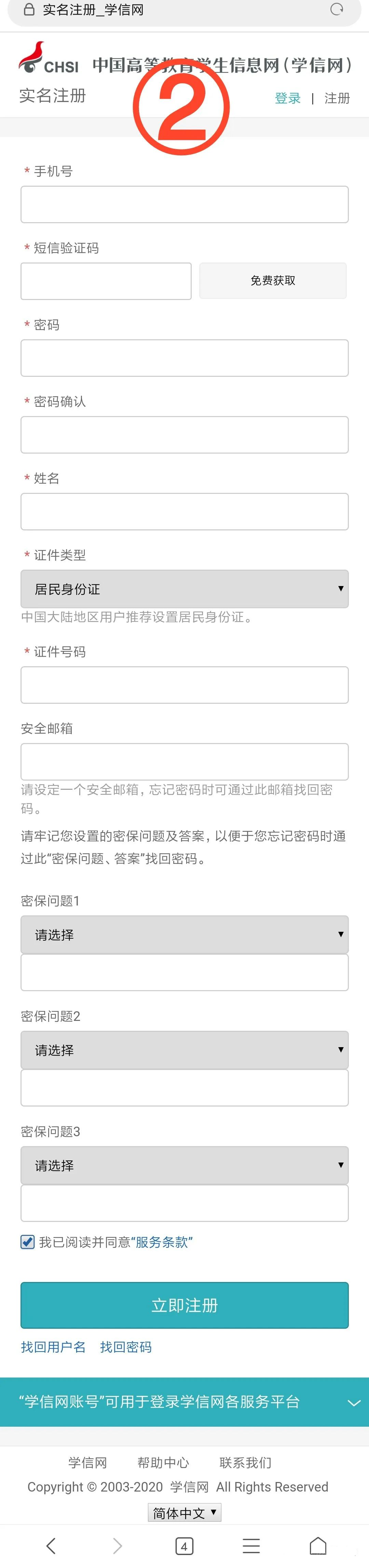Click the 手机号 input field
Screen dimensions: 369x1568
tap(184, 204)
